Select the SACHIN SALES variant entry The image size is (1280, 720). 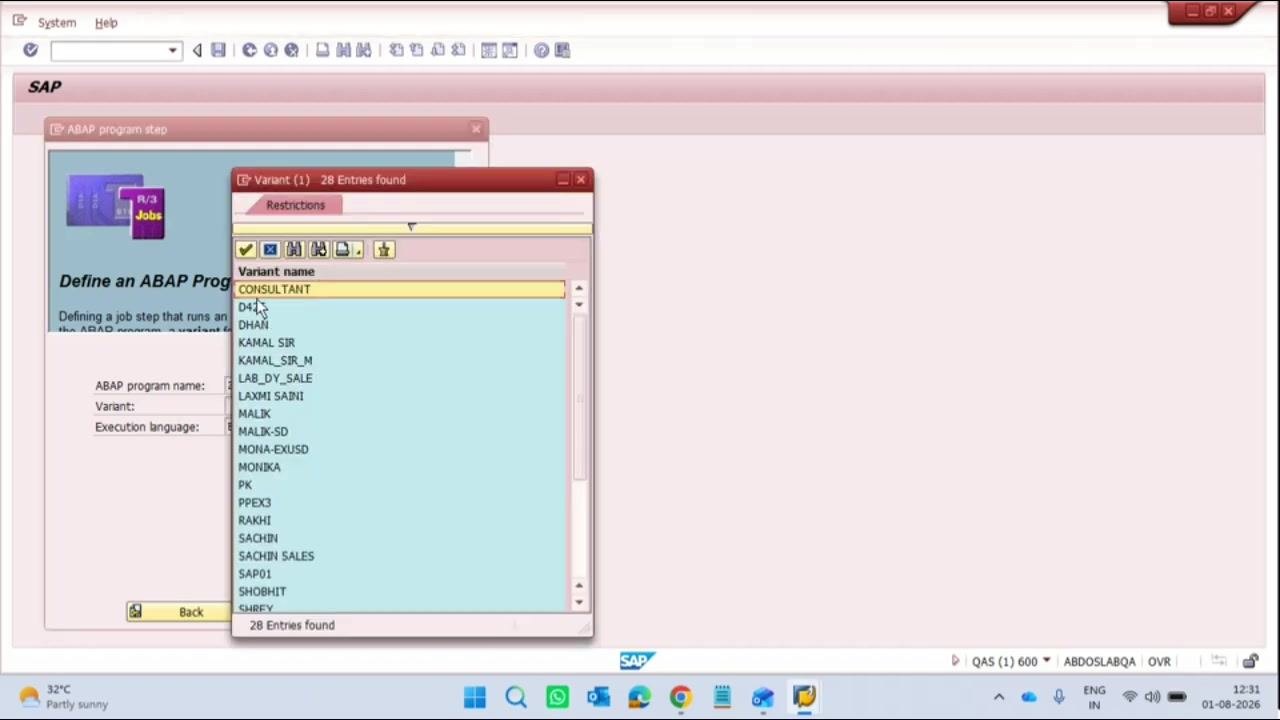tap(401, 556)
